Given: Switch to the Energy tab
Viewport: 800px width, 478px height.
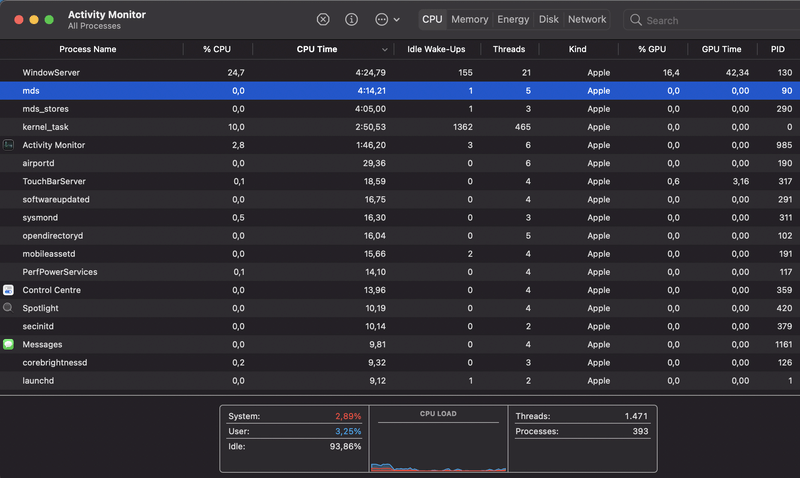Looking at the screenshot, I should point(513,19).
